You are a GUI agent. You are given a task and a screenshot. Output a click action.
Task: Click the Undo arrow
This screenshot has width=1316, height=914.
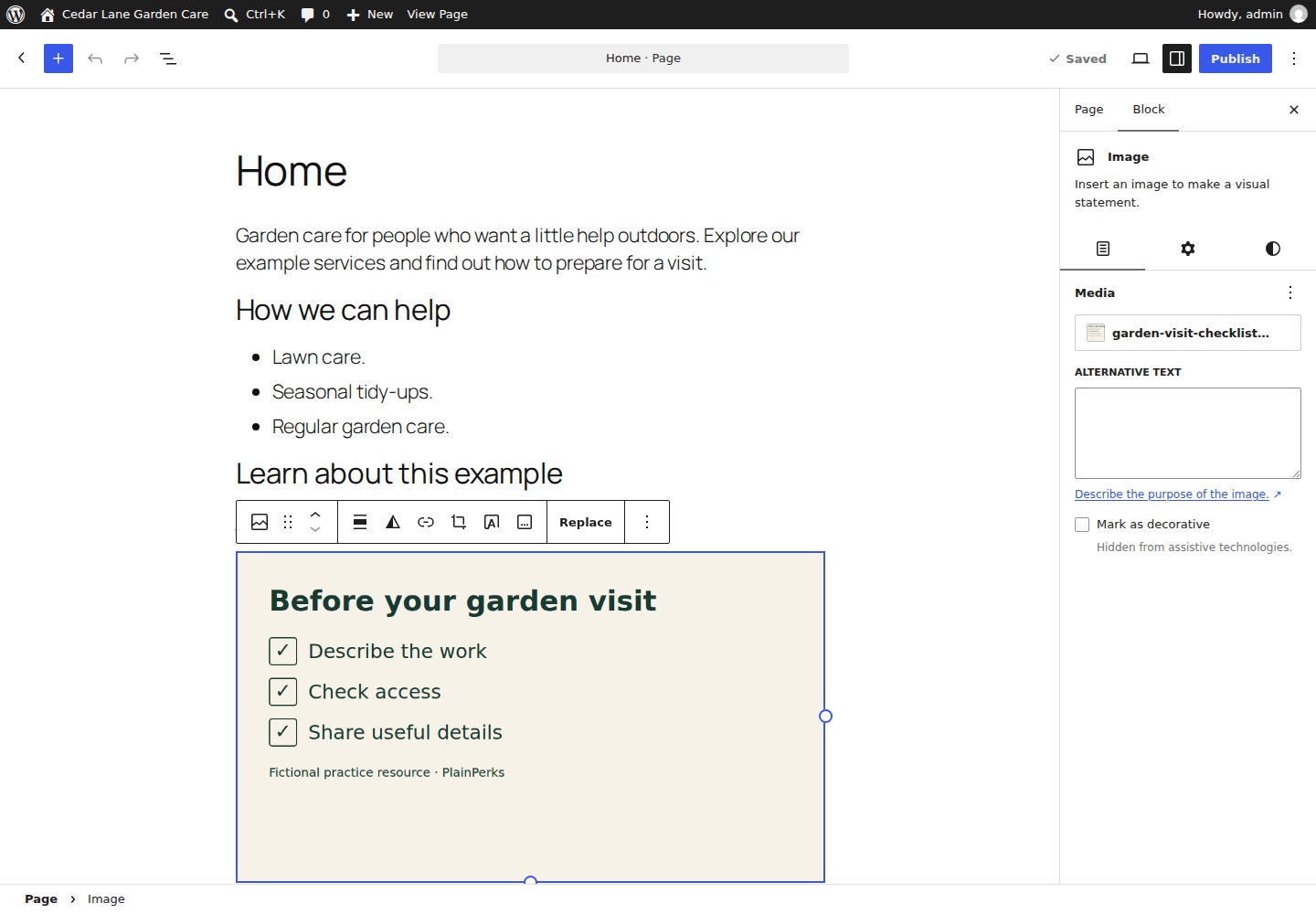pyautogui.click(x=95, y=58)
